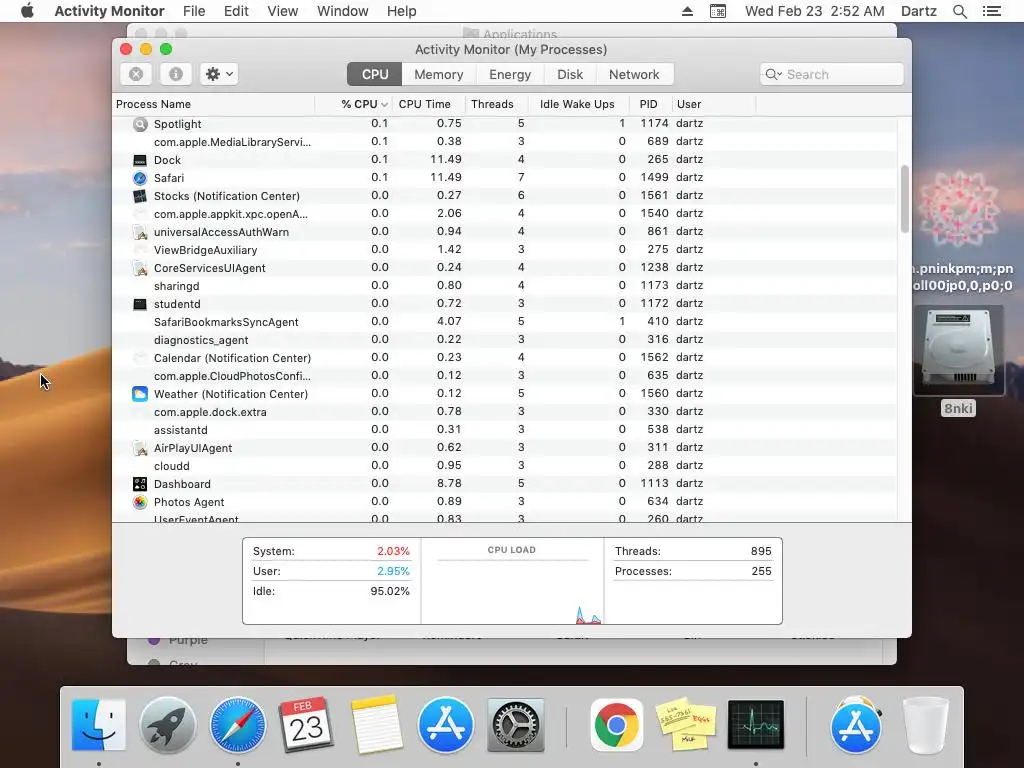Click the eject icon in menu bar
The image size is (1024, 768).
(x=687, y=11)
